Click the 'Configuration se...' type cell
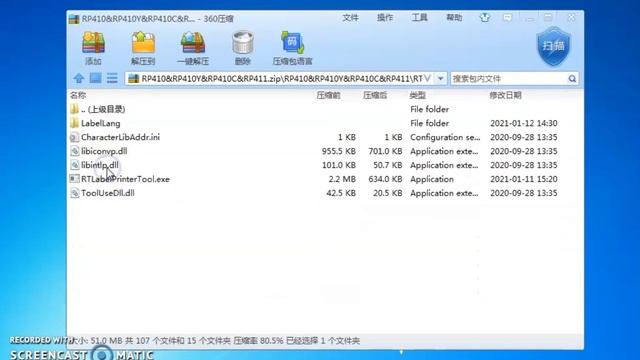 445,137
